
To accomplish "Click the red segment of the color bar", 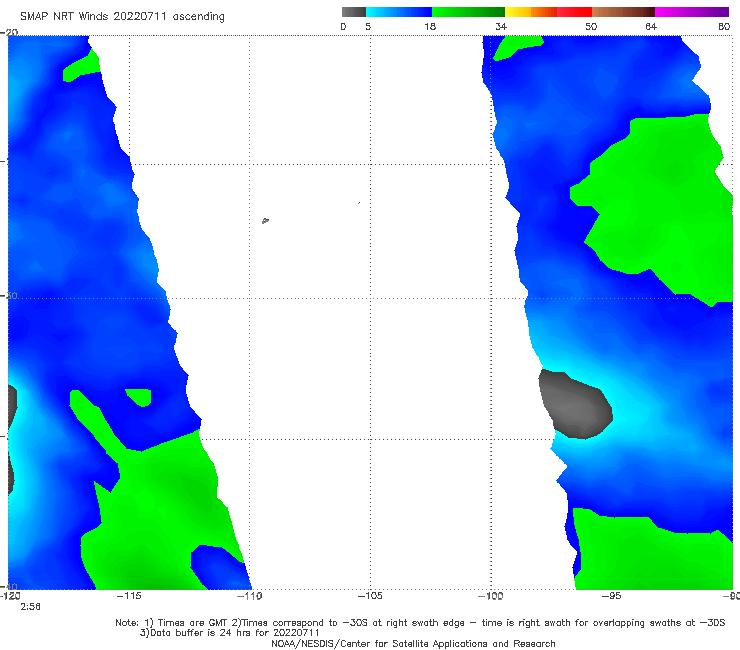I will click(574, 12).
